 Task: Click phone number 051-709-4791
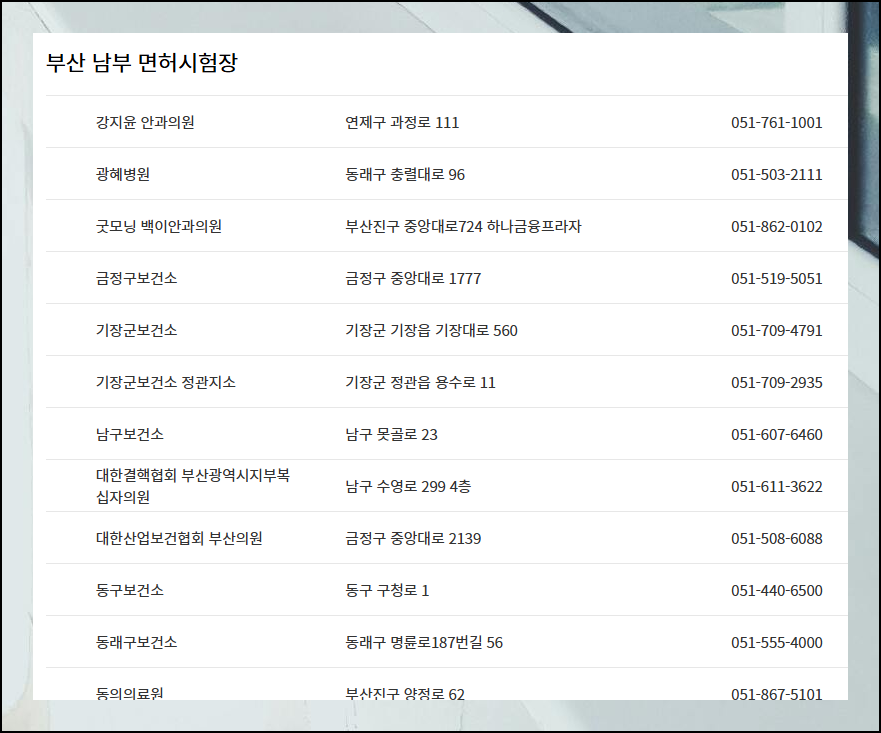(776, 330)
